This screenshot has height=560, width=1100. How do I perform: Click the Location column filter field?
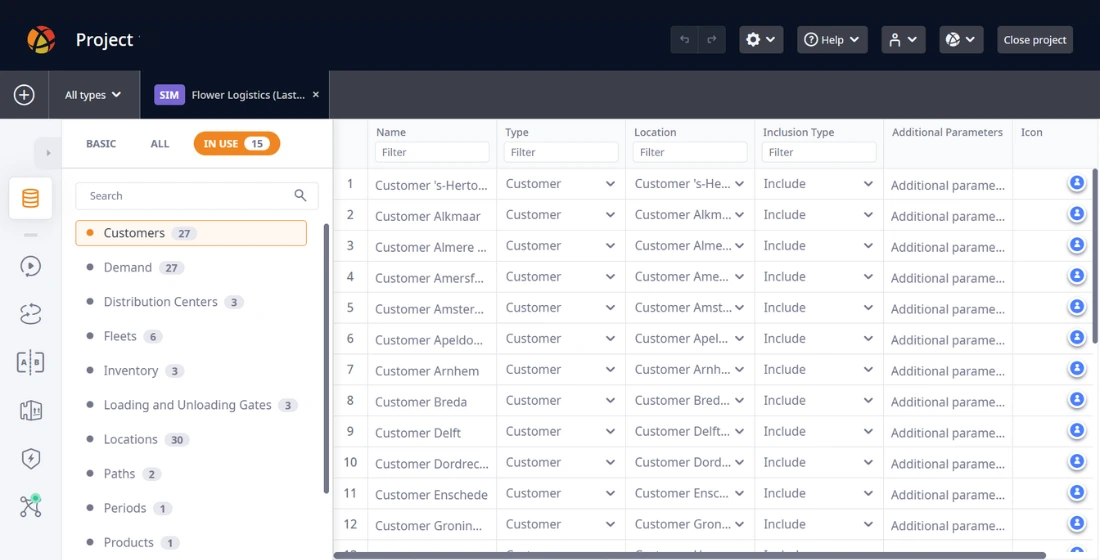[x=690, y=152]
